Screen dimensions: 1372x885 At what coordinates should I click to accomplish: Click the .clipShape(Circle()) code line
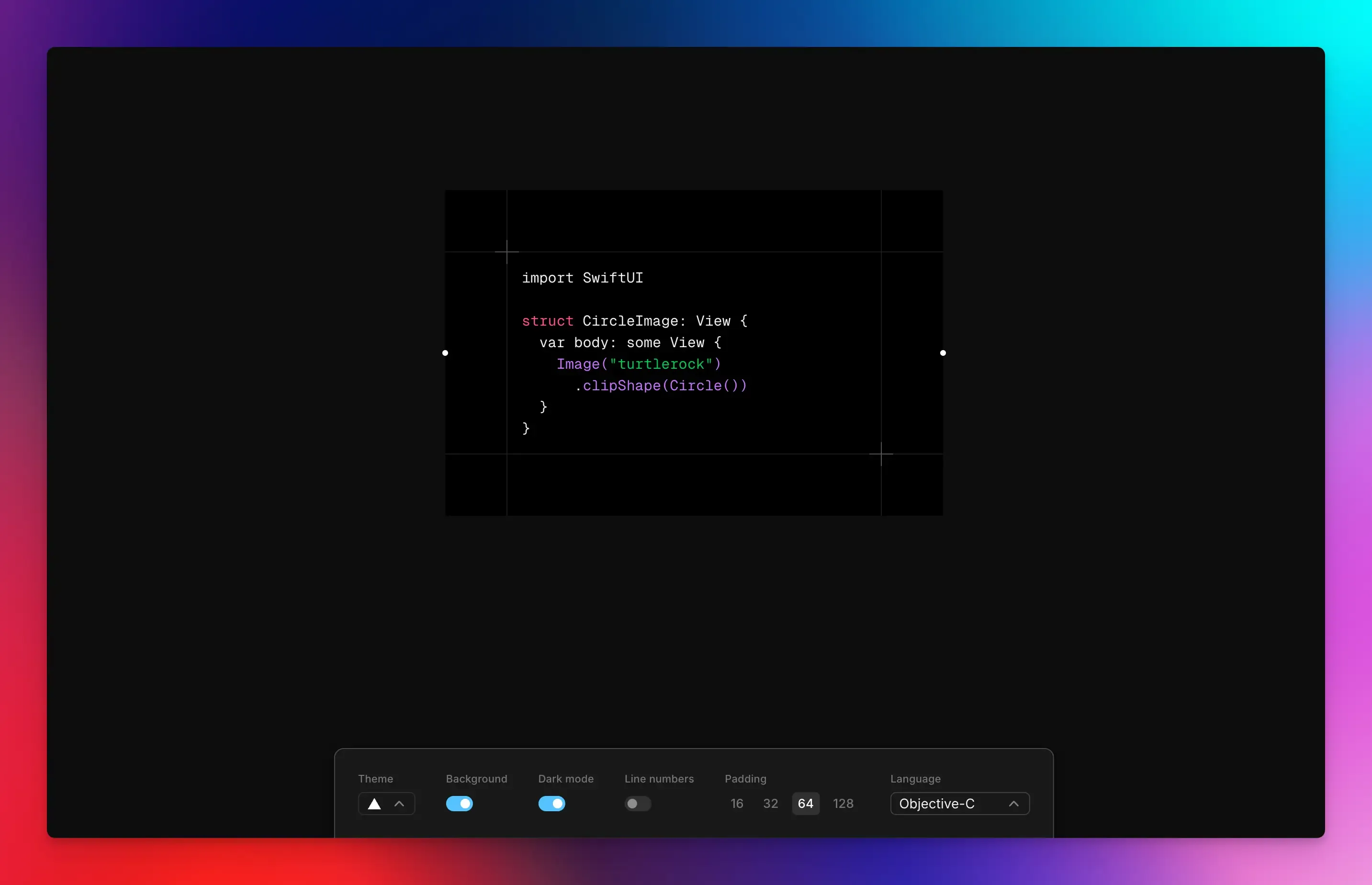coord(661,386)
